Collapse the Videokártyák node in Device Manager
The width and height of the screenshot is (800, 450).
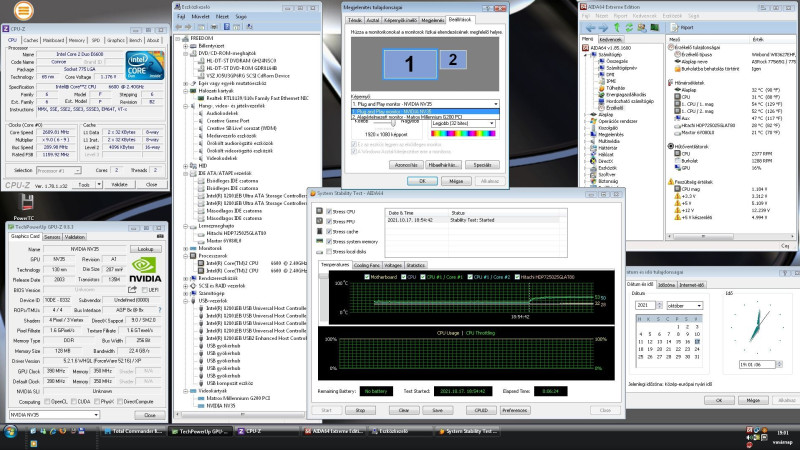click(186, 391)
